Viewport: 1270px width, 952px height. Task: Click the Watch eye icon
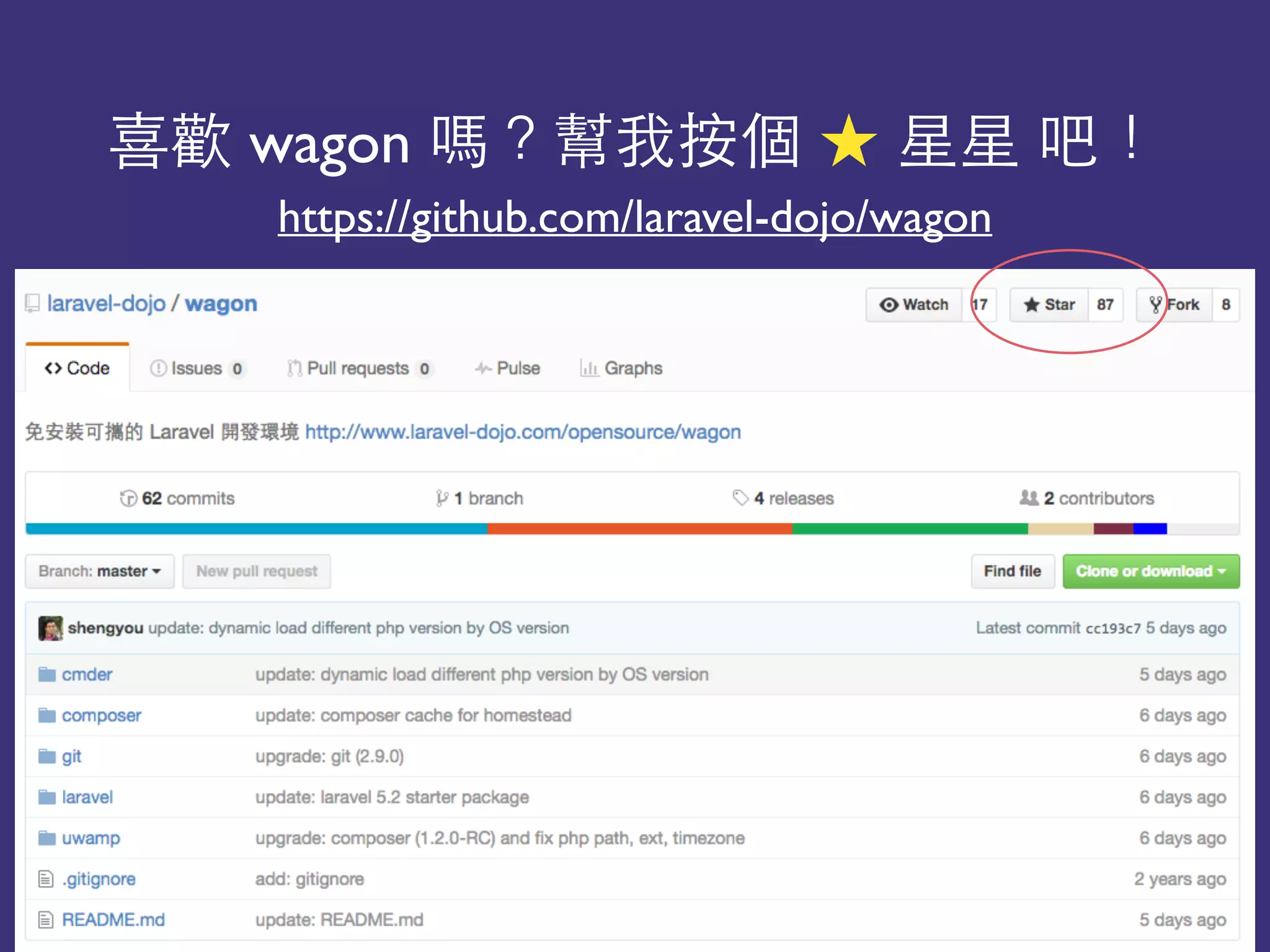tap(889, 305)
